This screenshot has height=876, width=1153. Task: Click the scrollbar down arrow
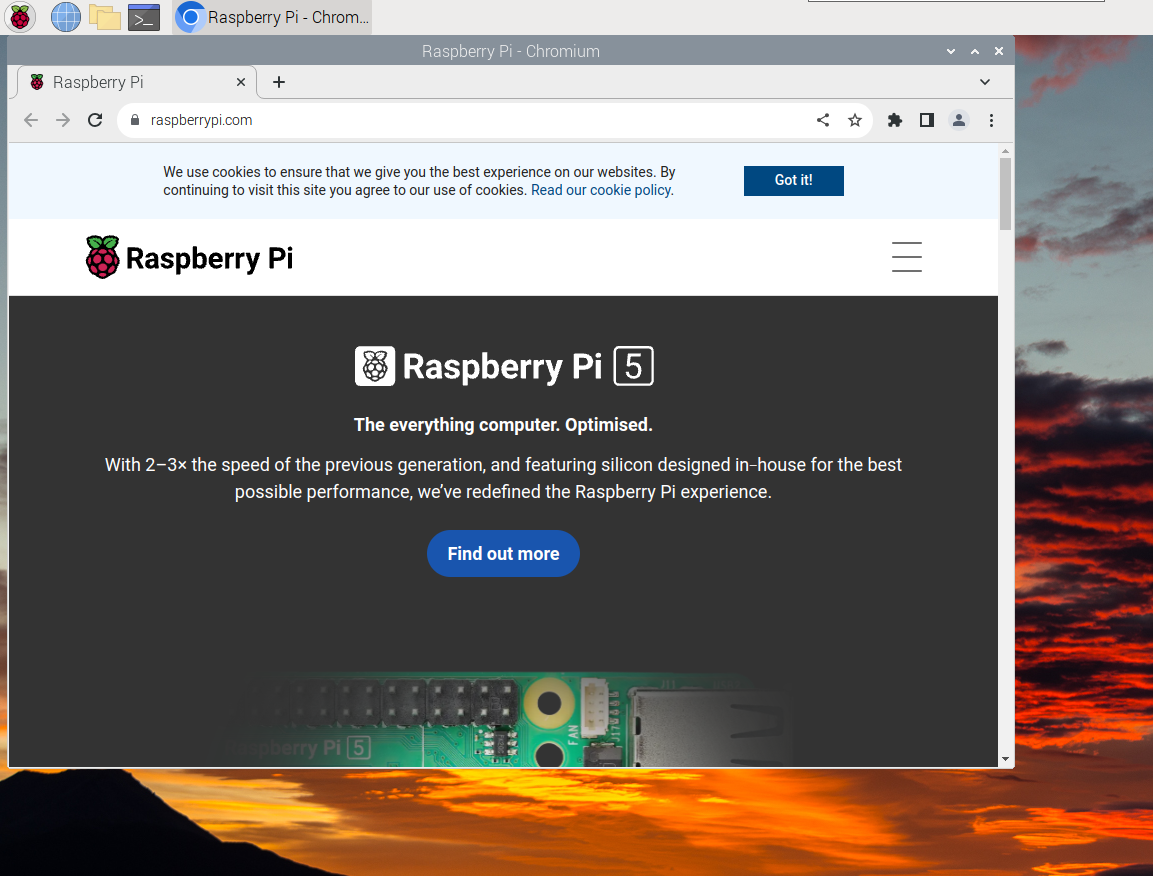click(1005, 759)
